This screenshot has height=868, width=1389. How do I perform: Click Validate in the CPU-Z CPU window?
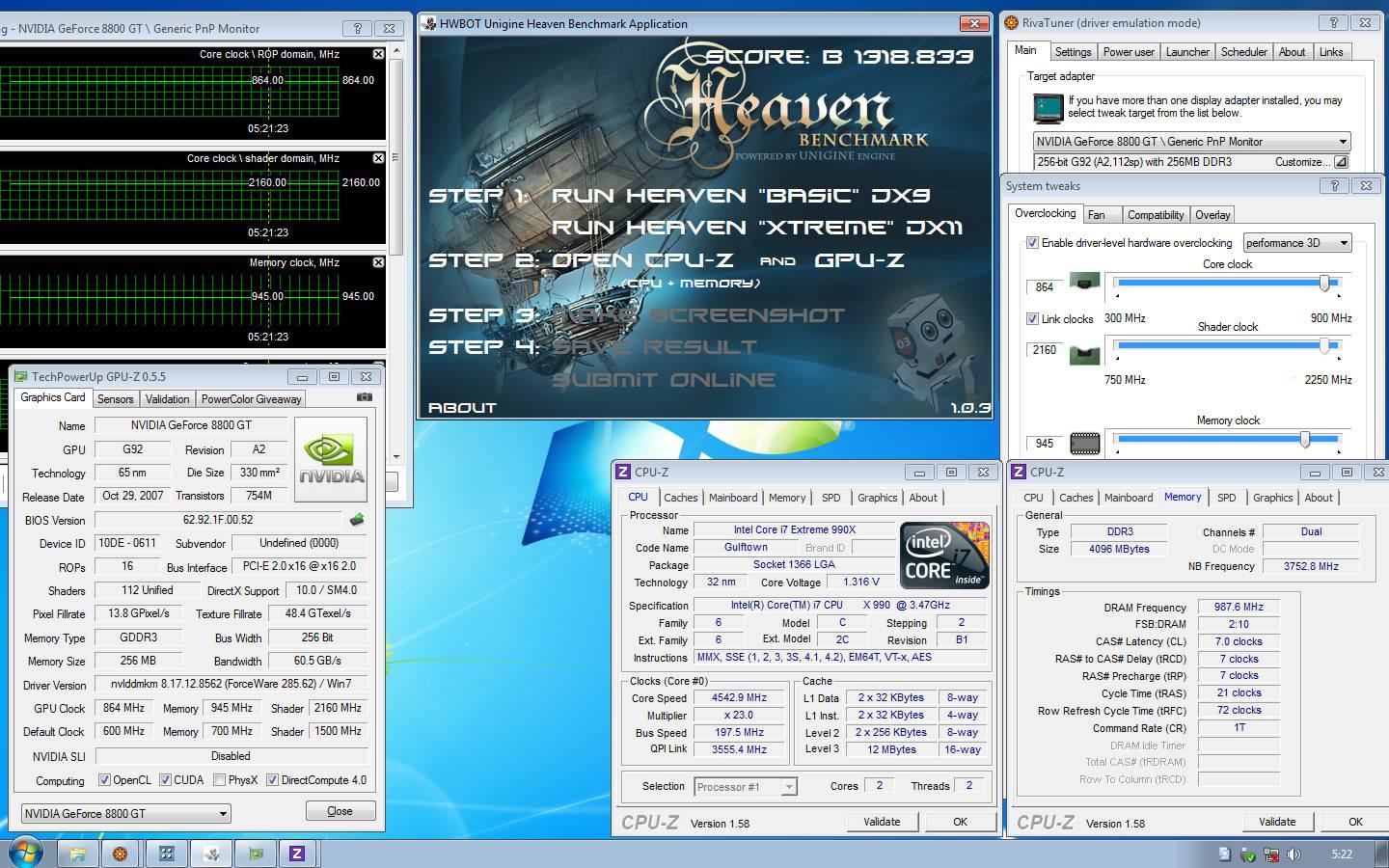[x=882, y=822]
